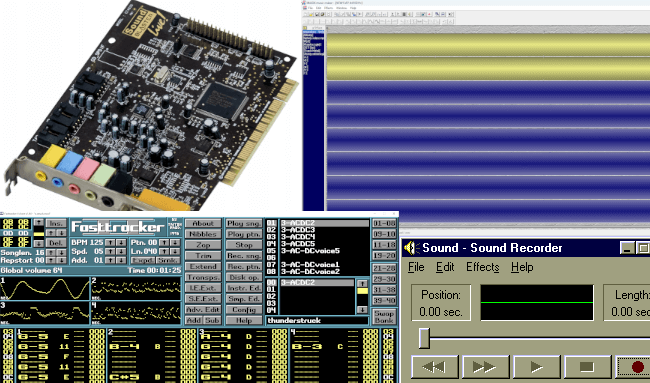This screenshot has width=650, height=383.
Task: Select instrument bank 11-18
Action: (x=384, y=245)
